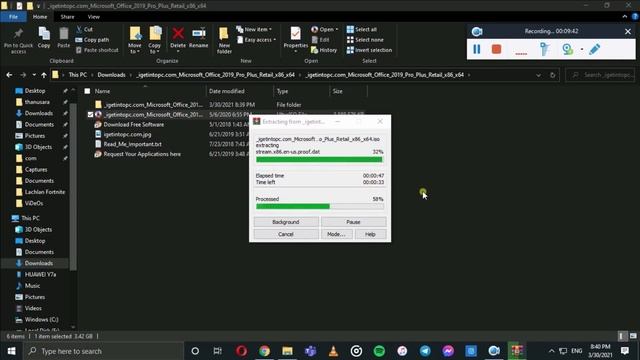
Task: Click Help in extraction dialog
Action: click(x=370, y=234)
